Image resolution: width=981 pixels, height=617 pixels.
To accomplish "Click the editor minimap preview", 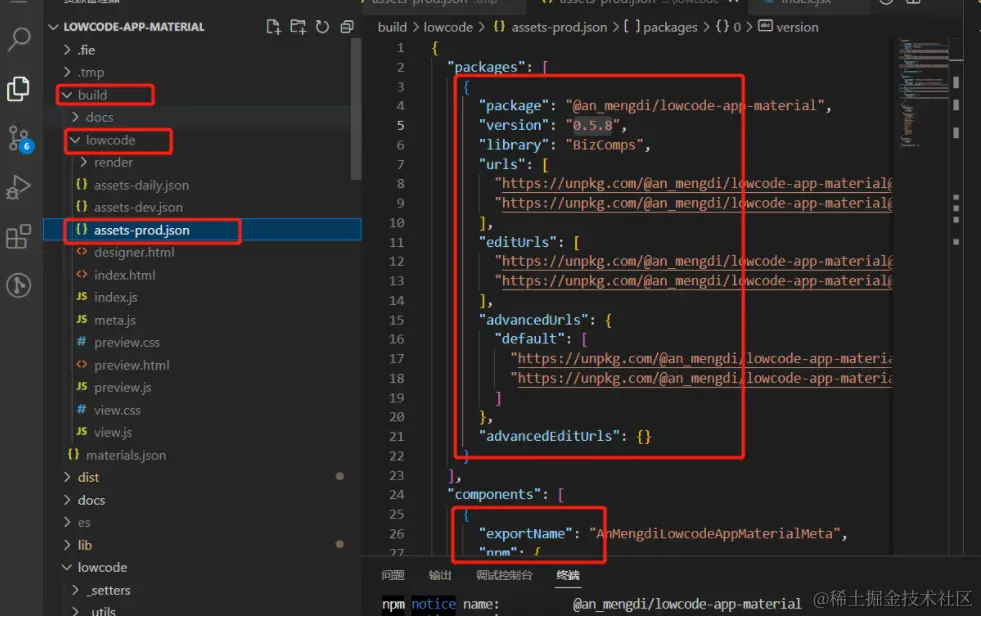I will click(923, 94).
